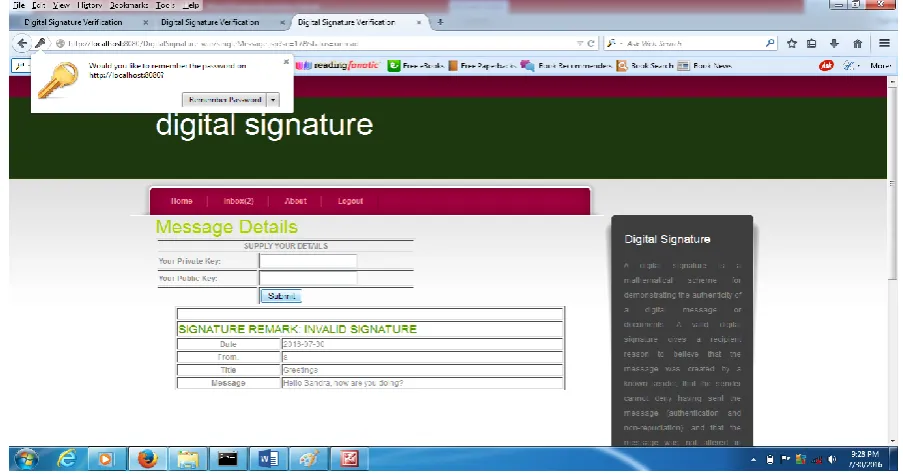
Task: Select 'SIGNATURE REMARK: INVALID SIGNATURE' text
Action: coord(297,329)
